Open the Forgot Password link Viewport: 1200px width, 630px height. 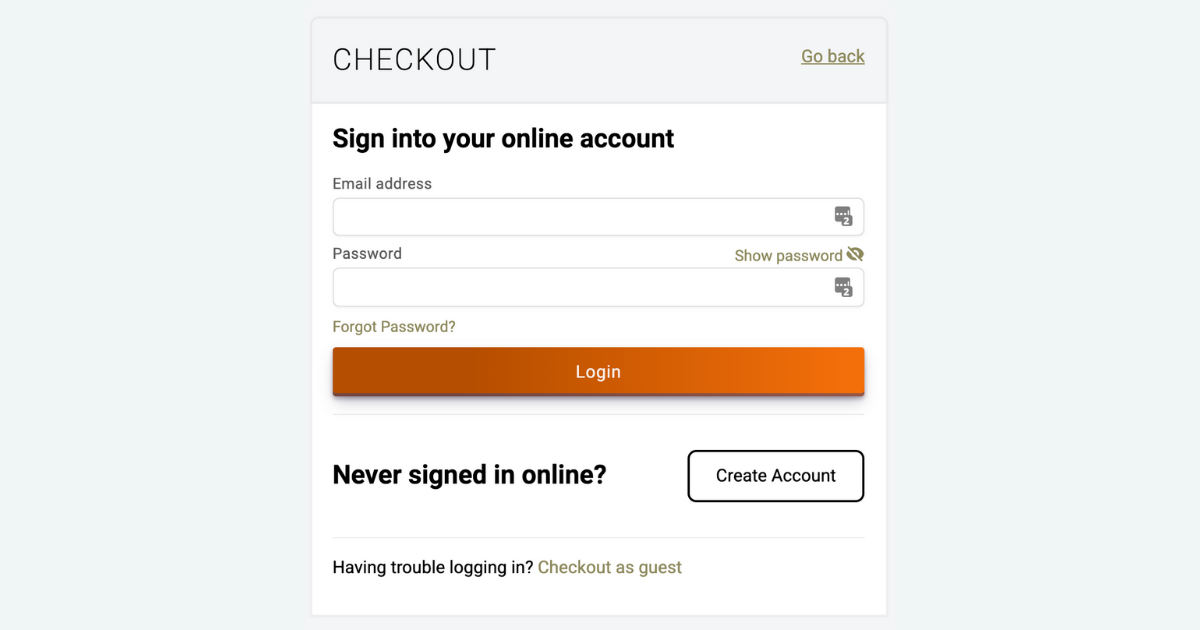(x=393, y=326)
